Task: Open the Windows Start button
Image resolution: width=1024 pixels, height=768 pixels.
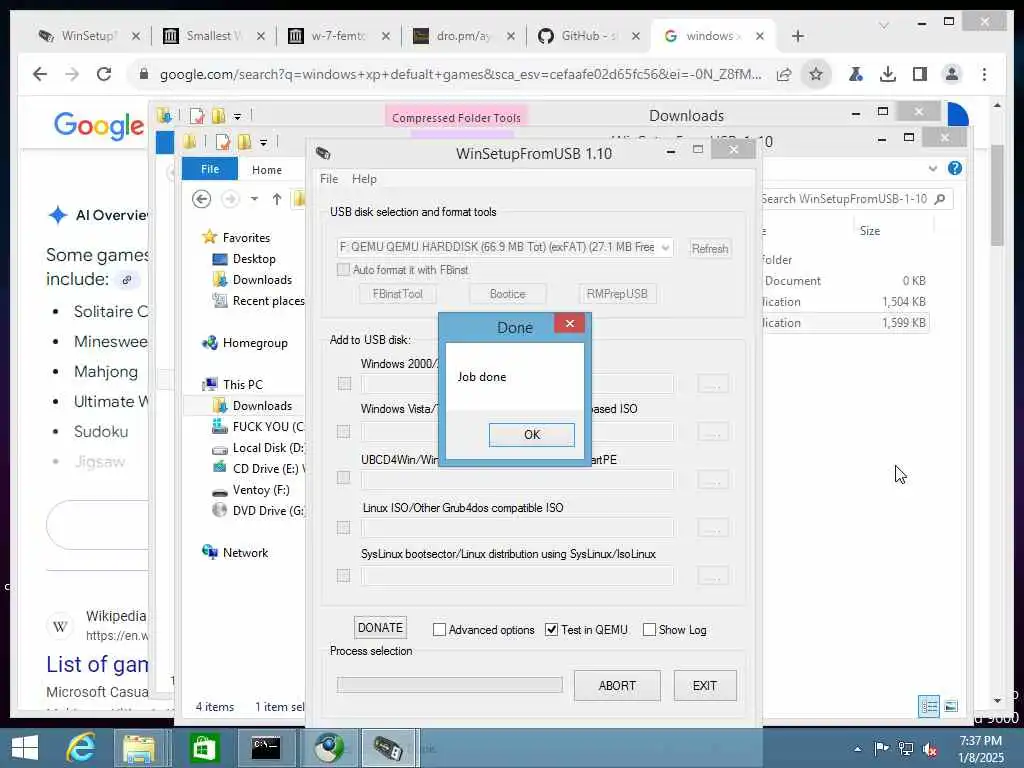Action: tap(25, 748)
